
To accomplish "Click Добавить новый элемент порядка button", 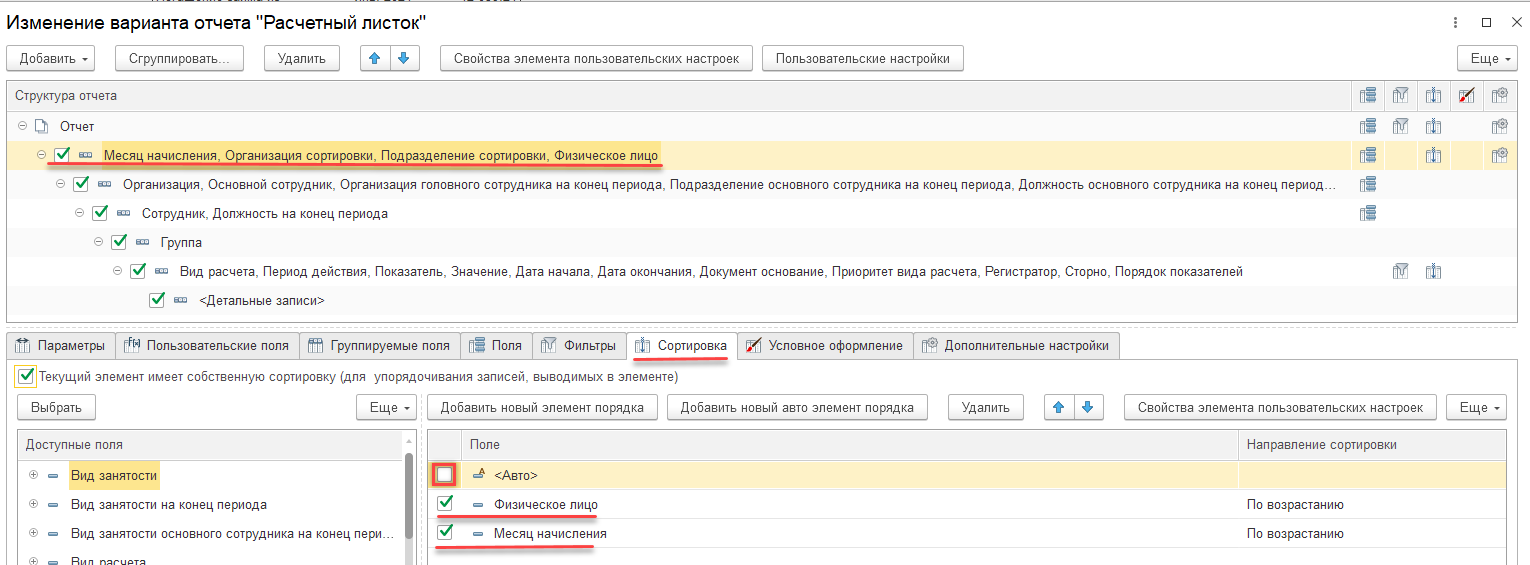I will tap(548, 407).
